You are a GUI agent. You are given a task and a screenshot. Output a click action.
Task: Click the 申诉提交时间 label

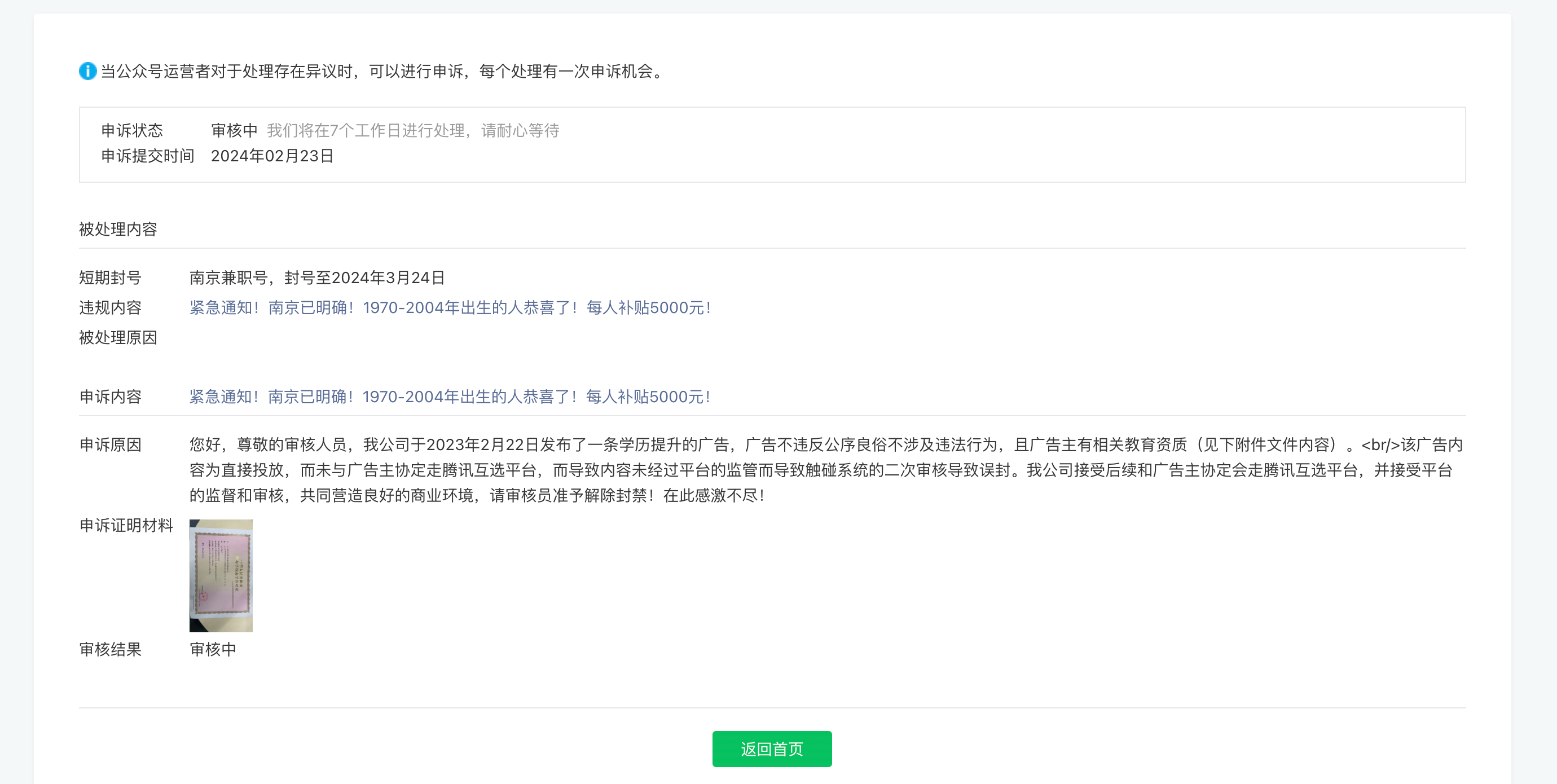click(147, 156)
